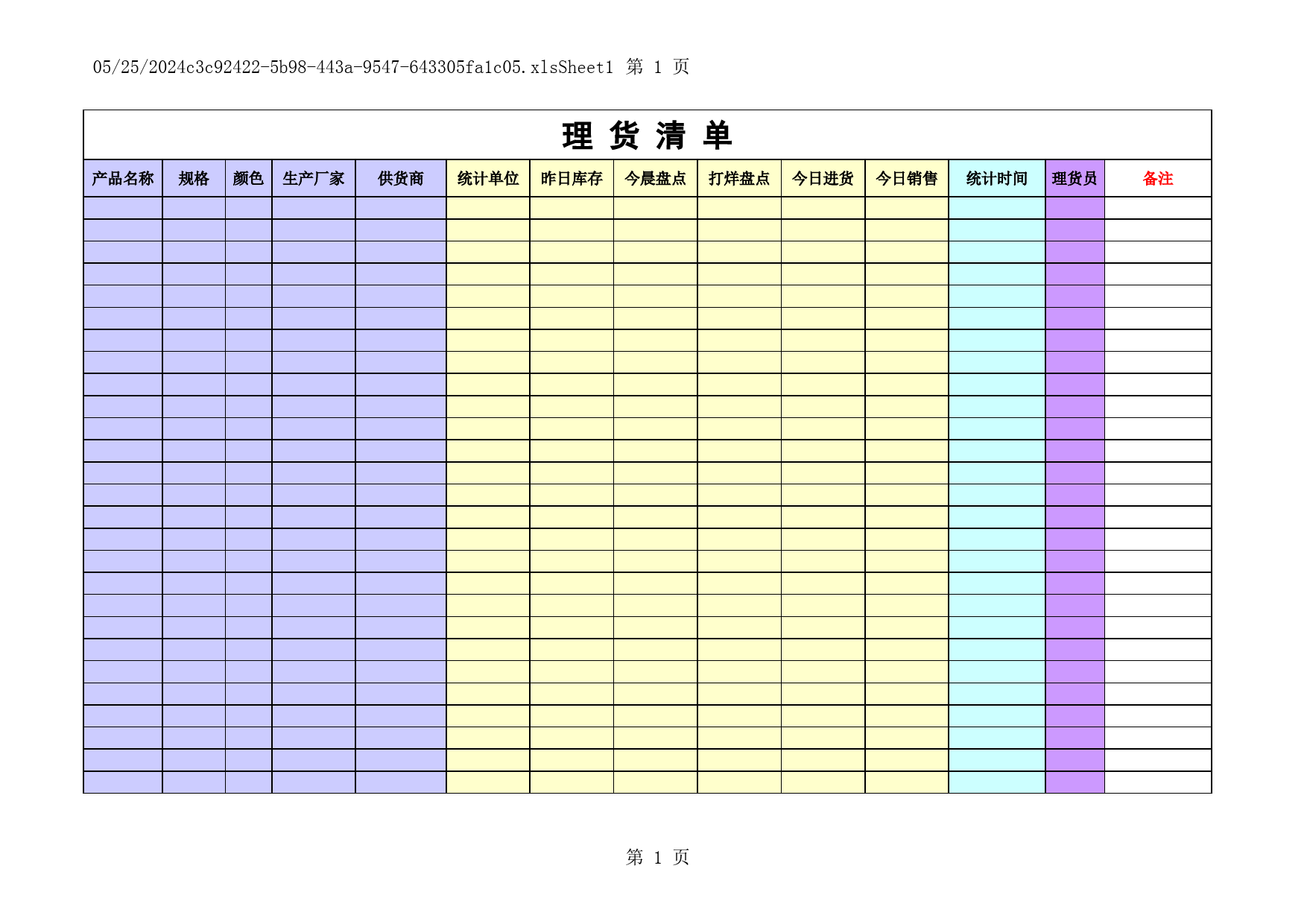This screenshot has height=924, width=1307.
Task: Click the 颜色 column header
Action: [x=248, y=178]
